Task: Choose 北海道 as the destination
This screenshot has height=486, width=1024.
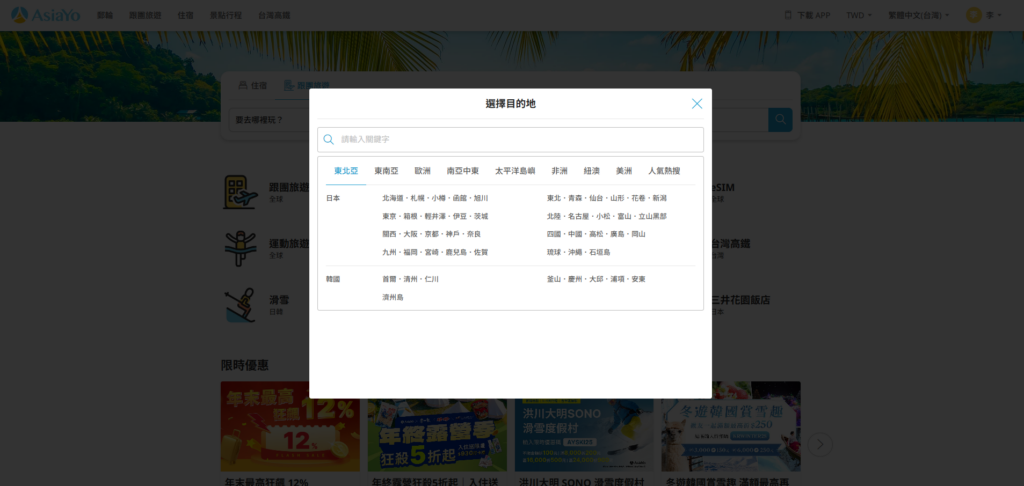Action: pos(394,198)
